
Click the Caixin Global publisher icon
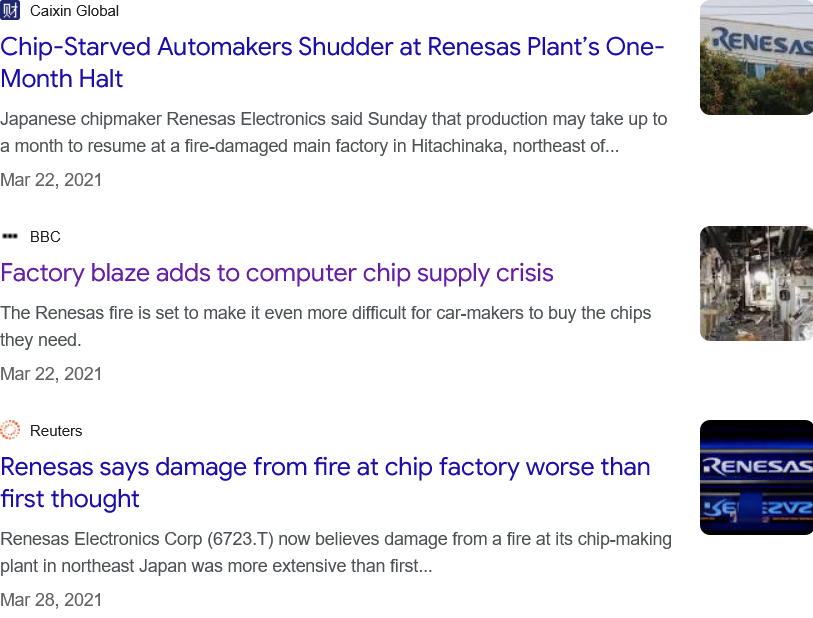[x=12, y=11]
